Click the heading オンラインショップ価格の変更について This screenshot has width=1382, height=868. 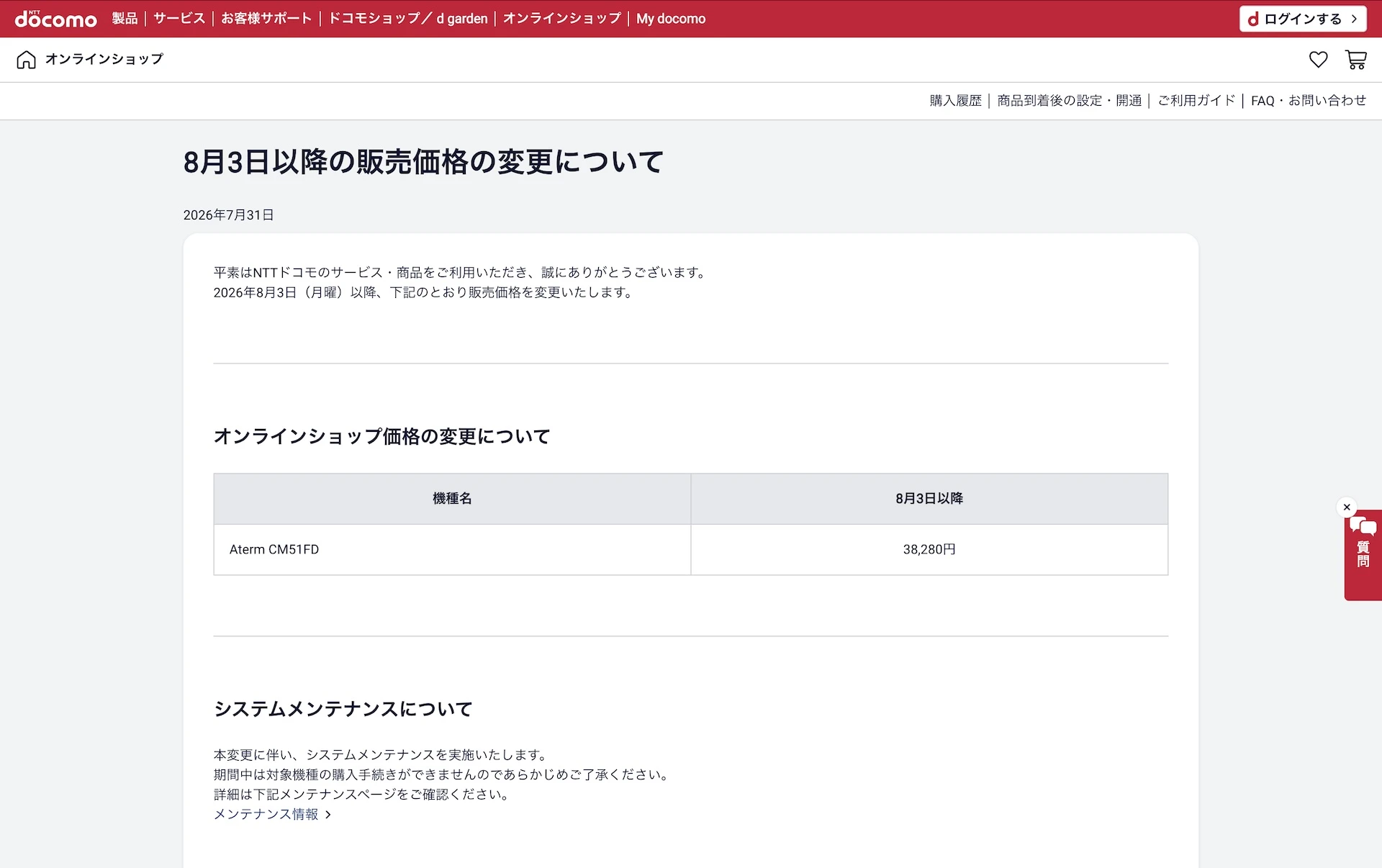point(382,436)
